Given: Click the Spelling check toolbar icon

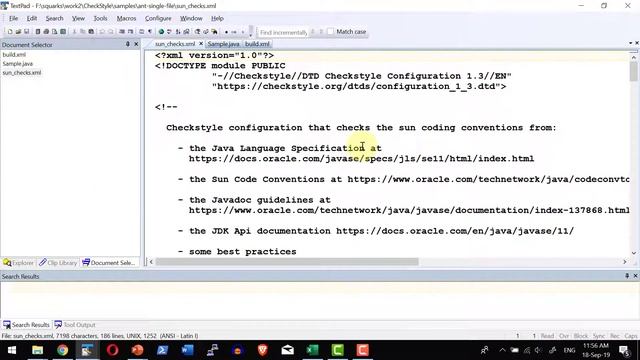Looking at the screenshot, I should click(x=169, y=31).
